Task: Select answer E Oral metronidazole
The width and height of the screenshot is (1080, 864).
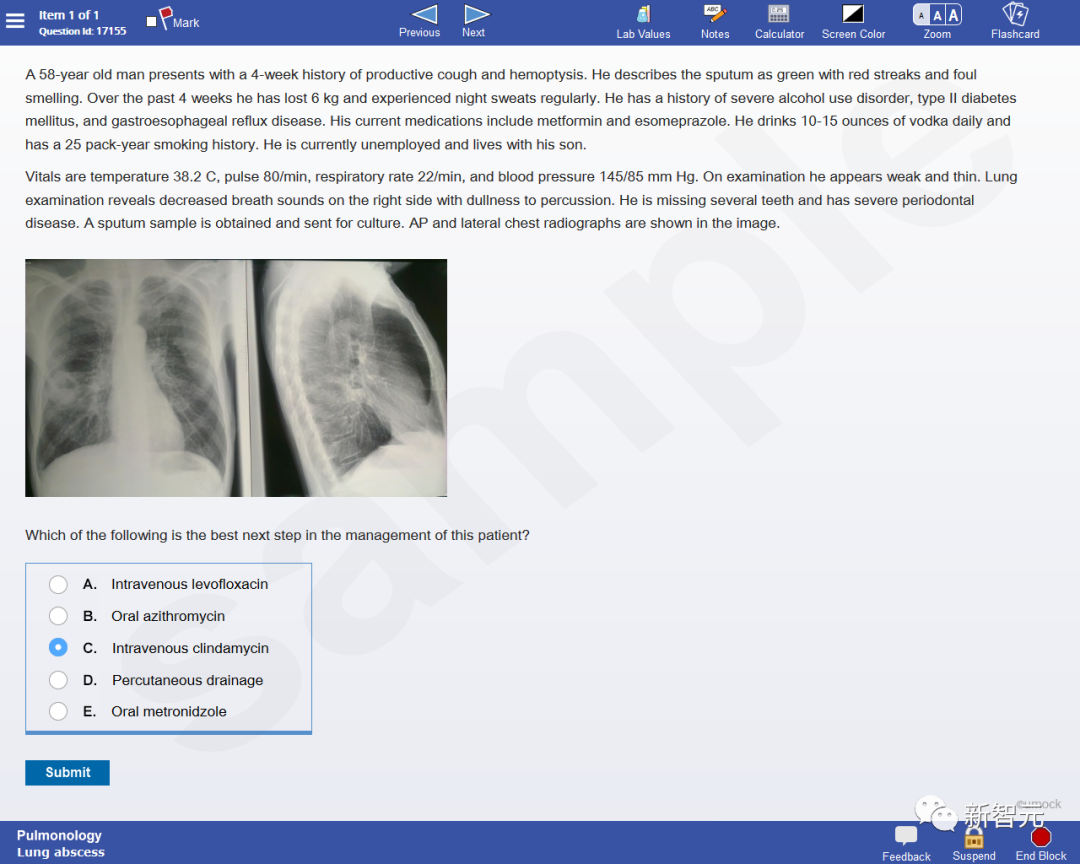Action: [x=59, y=711]
